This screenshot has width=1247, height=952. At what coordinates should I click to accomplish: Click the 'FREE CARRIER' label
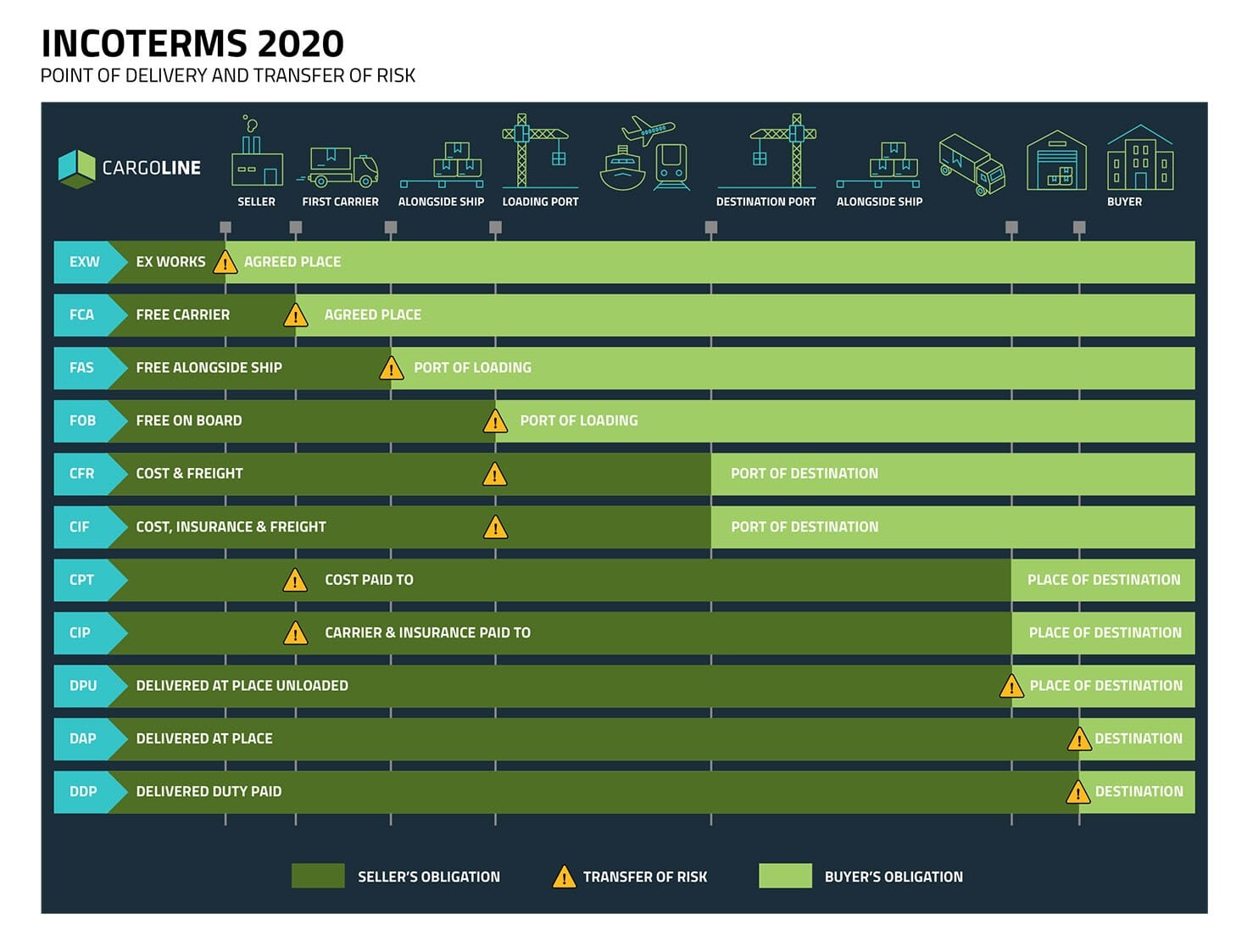coord(182,315)
